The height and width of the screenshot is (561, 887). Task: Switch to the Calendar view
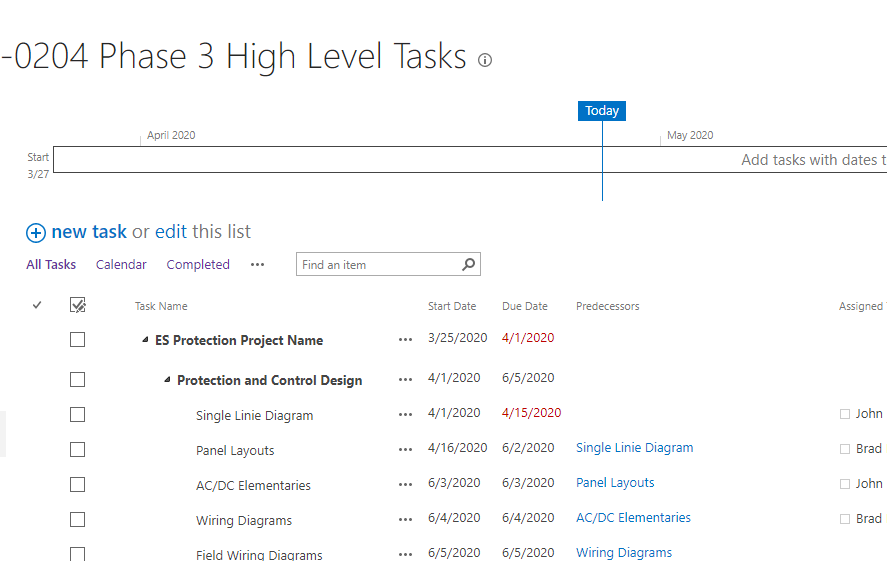[121, 265]
